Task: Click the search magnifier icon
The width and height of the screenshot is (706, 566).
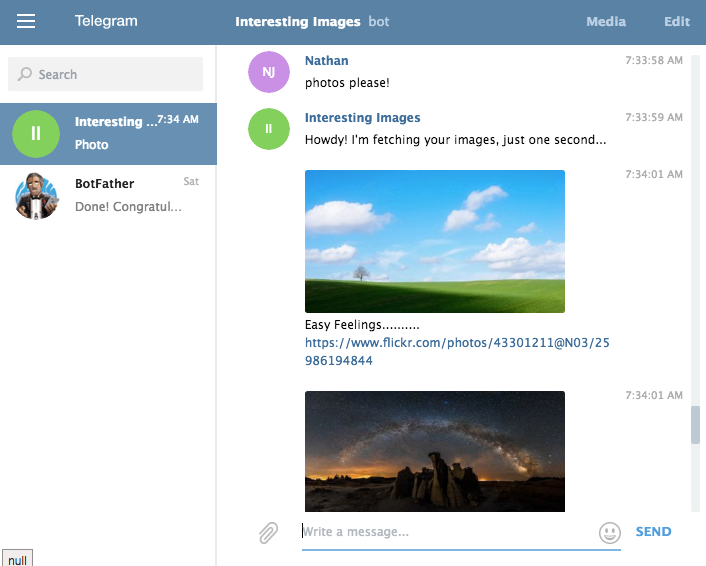Action: (x=25, y=74)
